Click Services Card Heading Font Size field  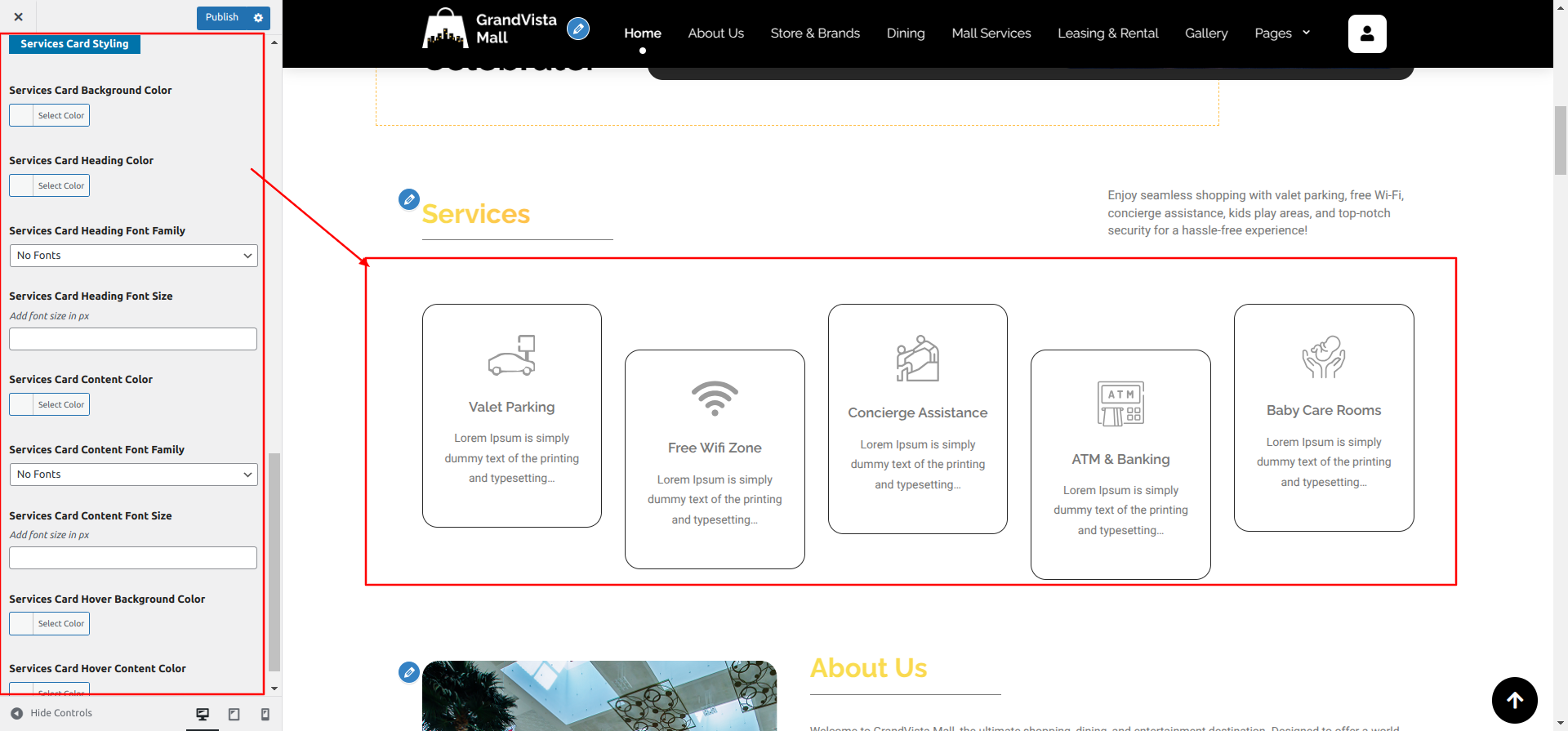[x=133, y=339]
